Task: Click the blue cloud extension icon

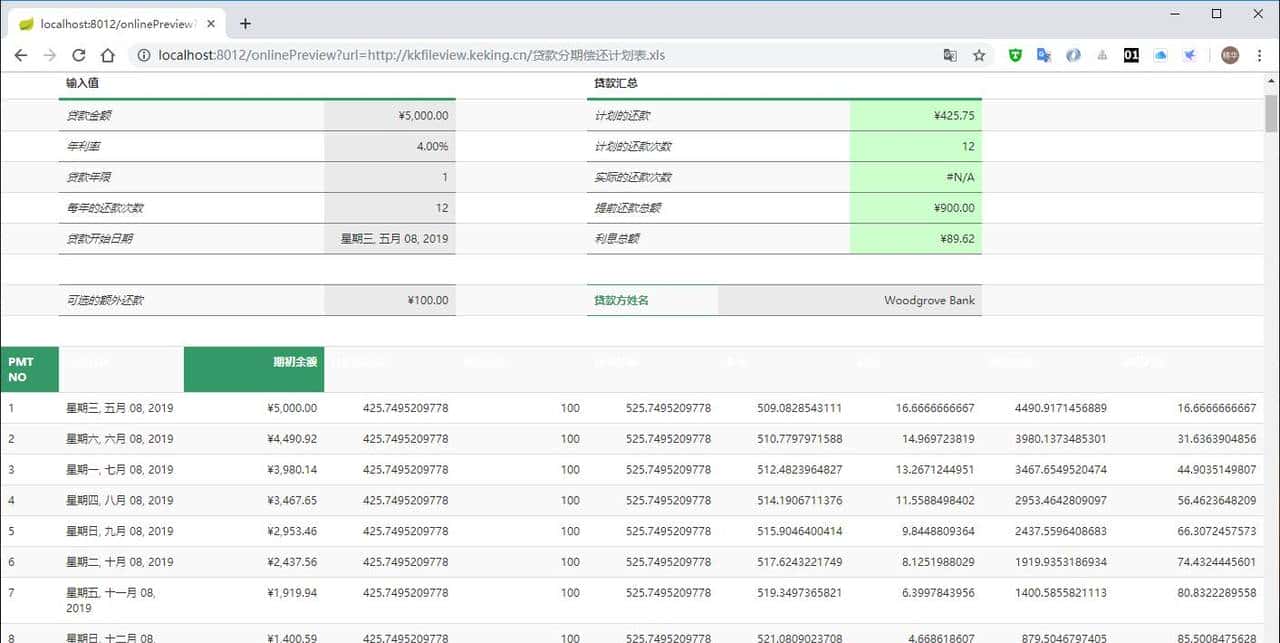Action: pyautogui.click(x=1159, y=55)
